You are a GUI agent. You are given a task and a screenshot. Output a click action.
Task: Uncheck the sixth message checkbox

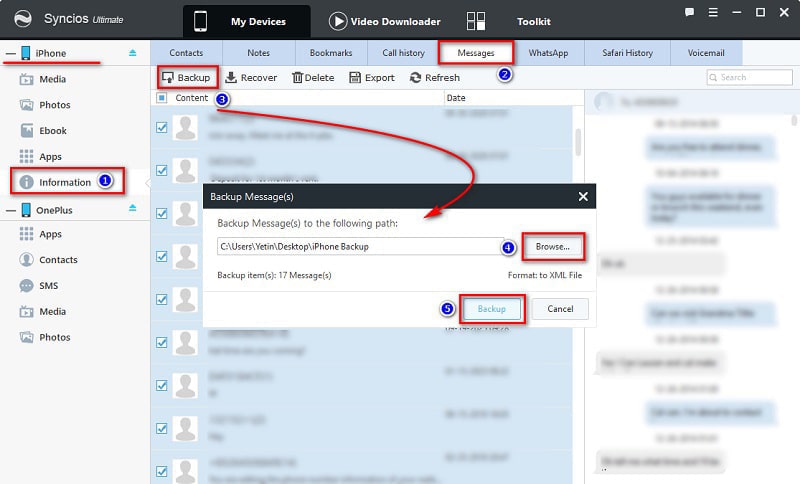[x=162, y=343]
